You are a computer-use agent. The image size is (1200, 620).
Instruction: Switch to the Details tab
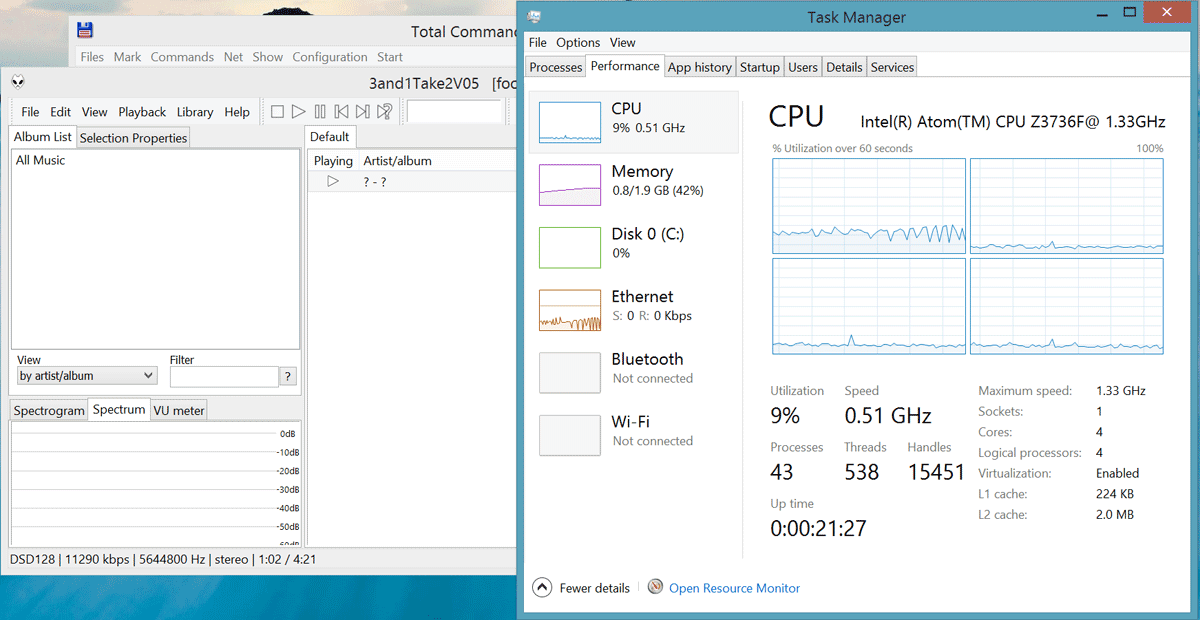coord(844,67)
